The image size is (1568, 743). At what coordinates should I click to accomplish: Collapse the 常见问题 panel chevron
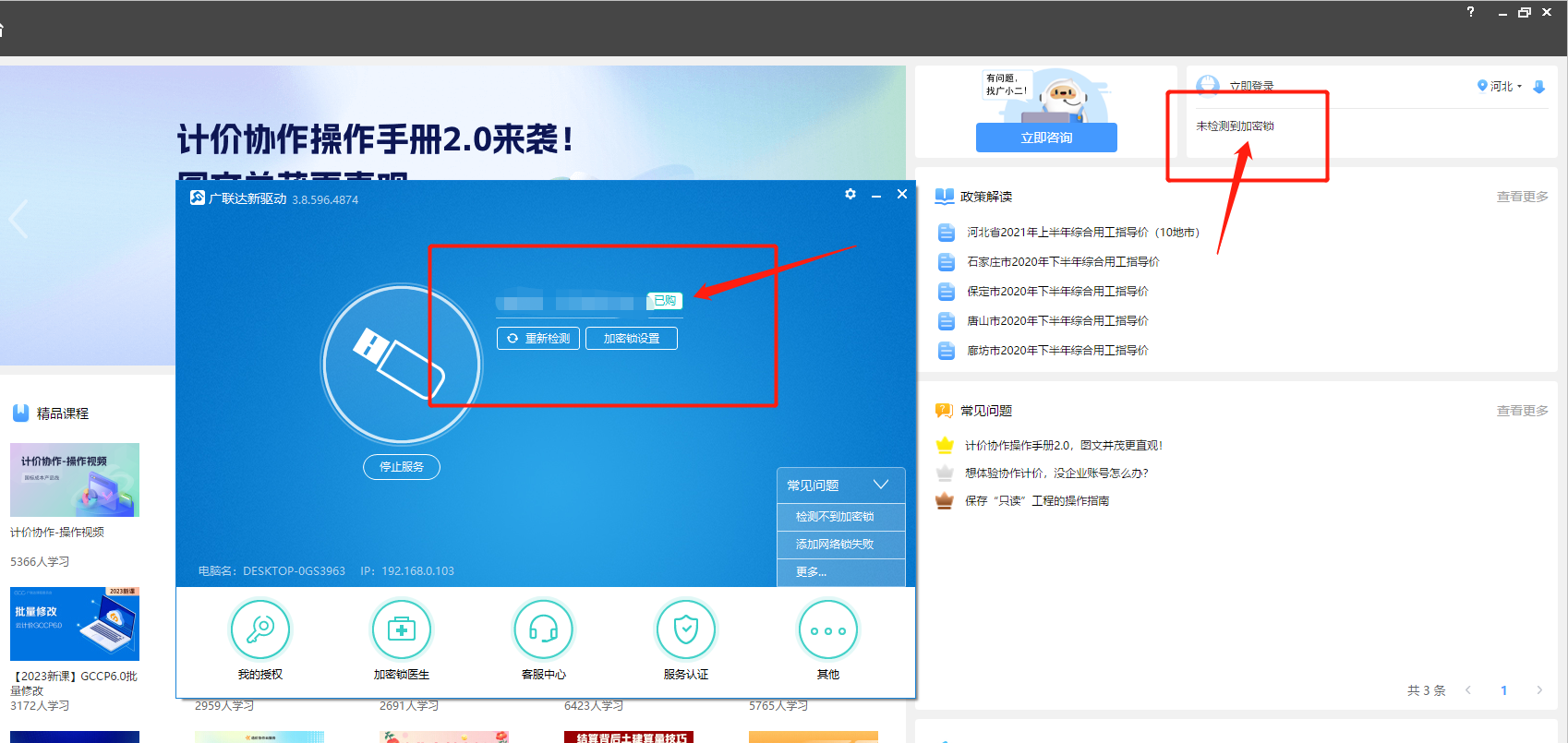tap(881, 485)
